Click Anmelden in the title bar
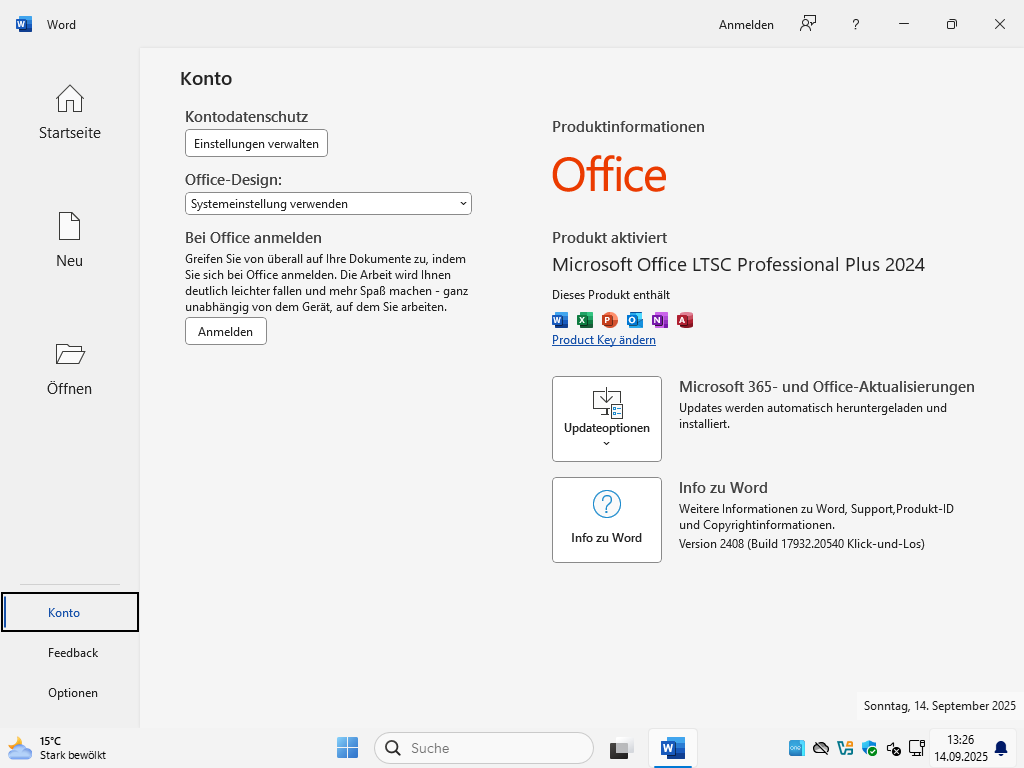The height and width of the screenshot is (768, 1024). [x=746, y=25]
